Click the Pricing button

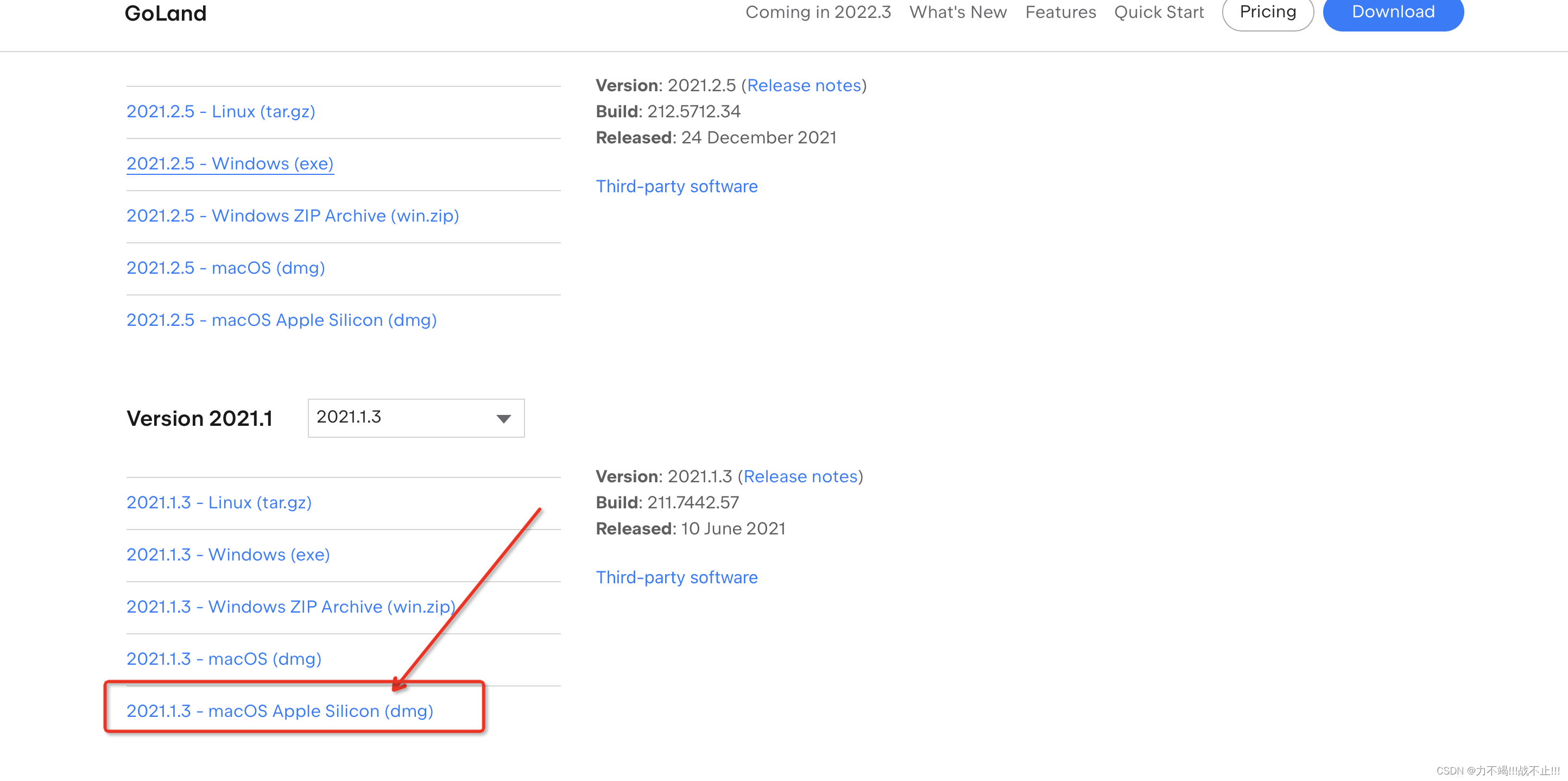1267,11
